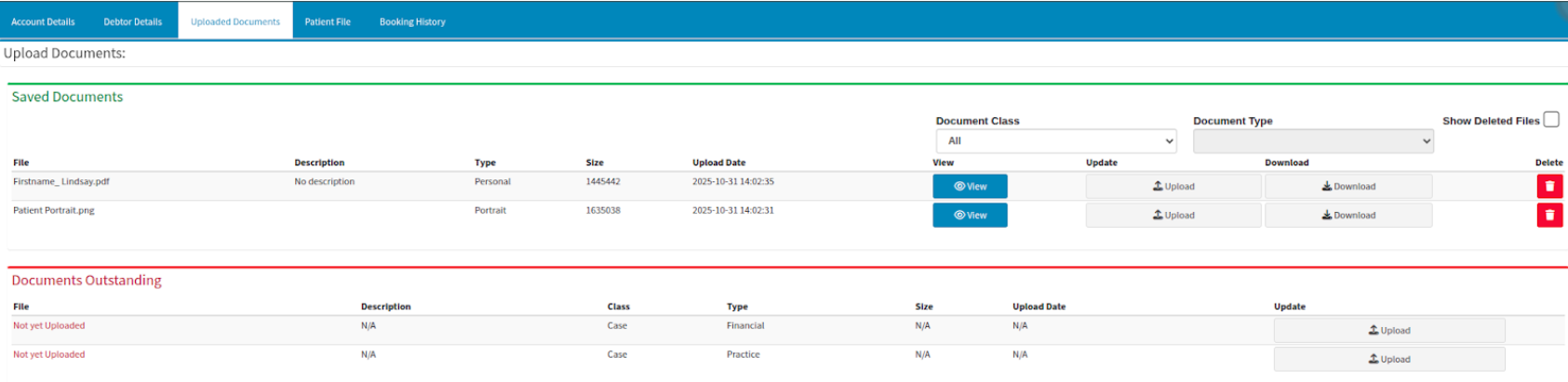Click 'Not yet Uploaded' in the Financial row
This screenshot has height=382, width=1568.
point(49,325)
